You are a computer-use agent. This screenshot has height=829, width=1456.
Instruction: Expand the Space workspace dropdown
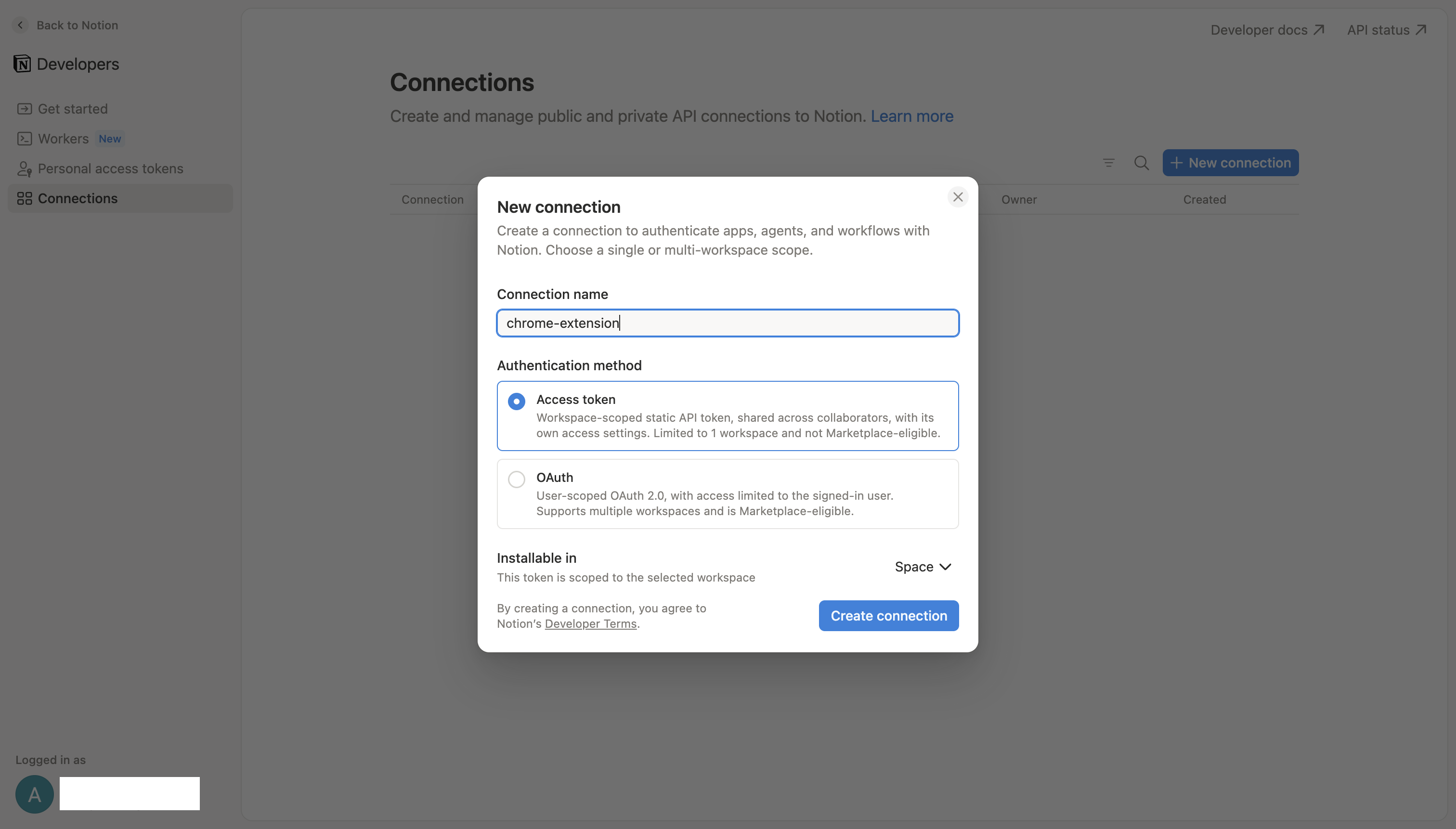coord(923,567)
